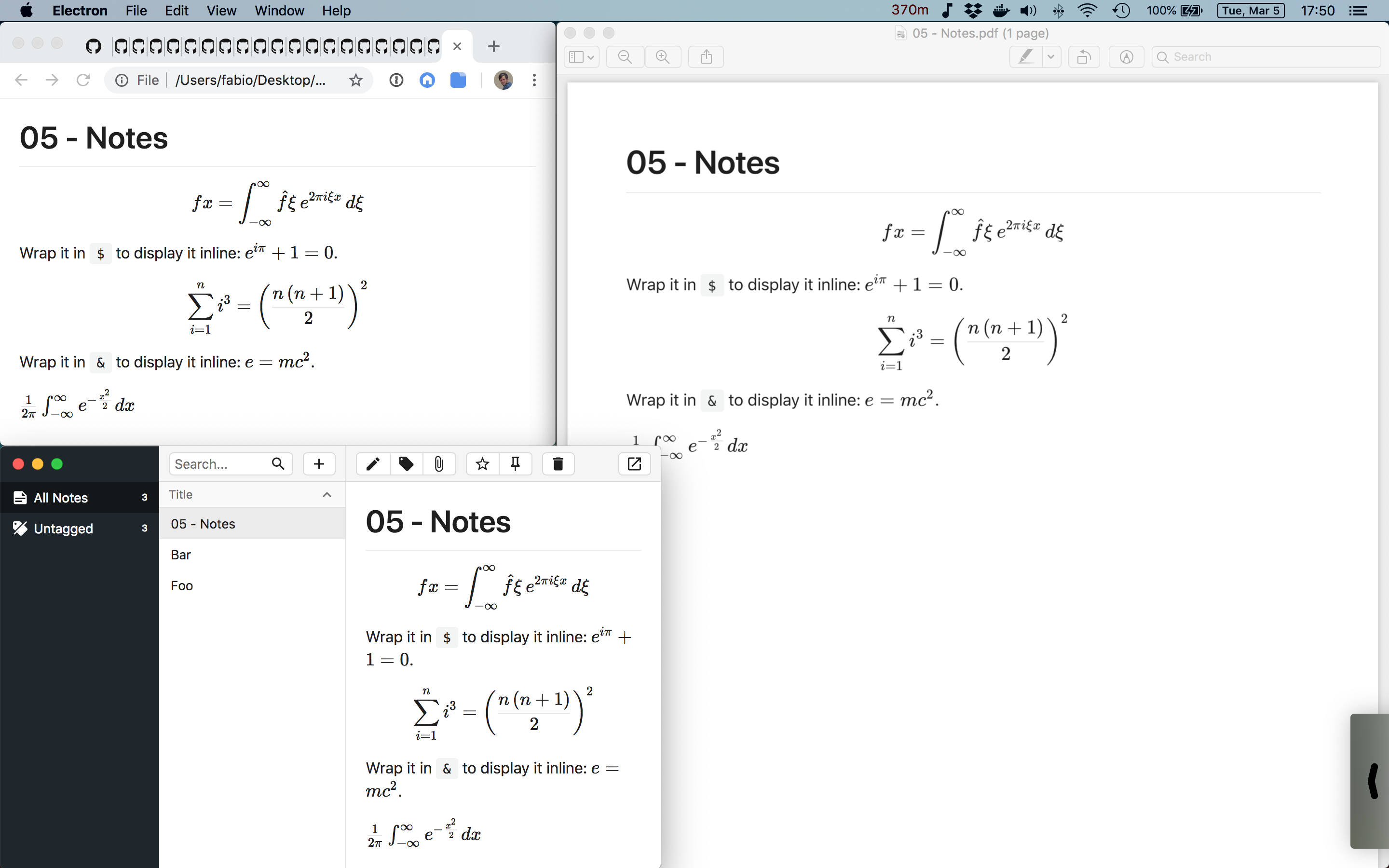Bookmark page with star icon in address bar
Viewport: 1389px width, 868px height.
coord(356,80)
